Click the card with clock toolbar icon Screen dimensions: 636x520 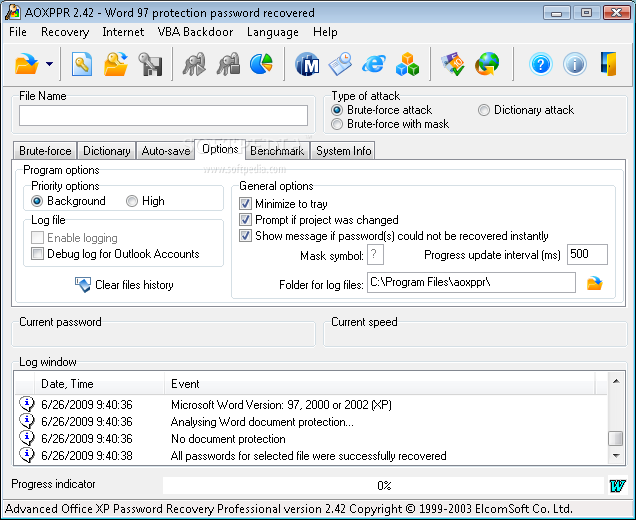tap(340, 64)
